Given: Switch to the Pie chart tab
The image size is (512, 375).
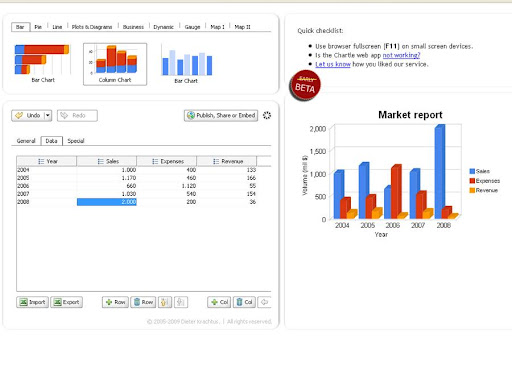Looking at the screenshot, I should (38, 27).
